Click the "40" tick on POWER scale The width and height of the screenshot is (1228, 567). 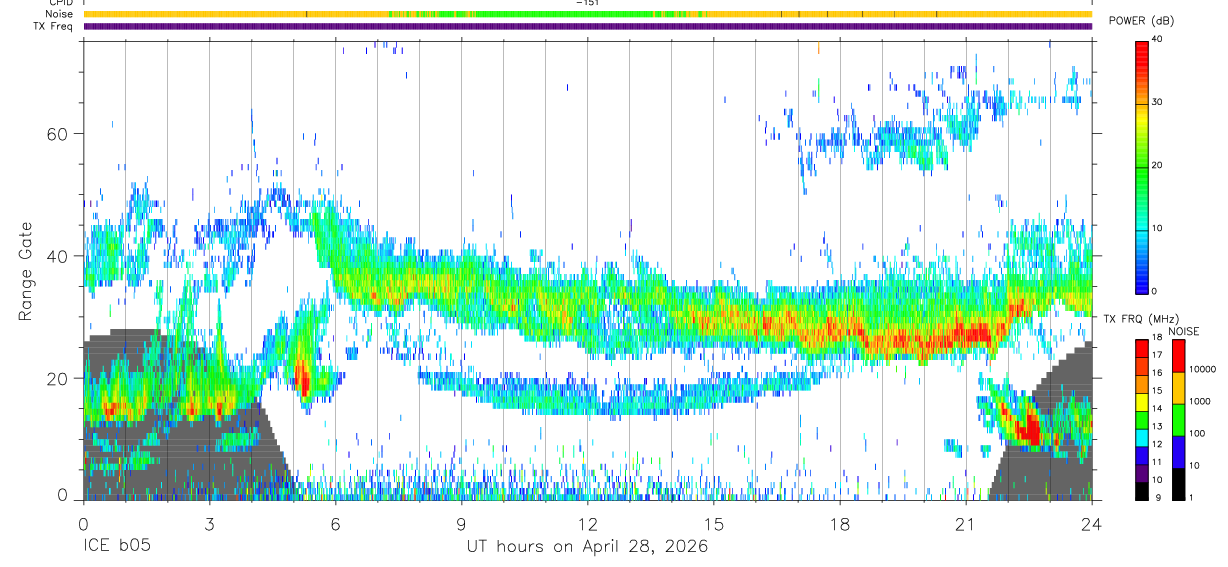1158,39
